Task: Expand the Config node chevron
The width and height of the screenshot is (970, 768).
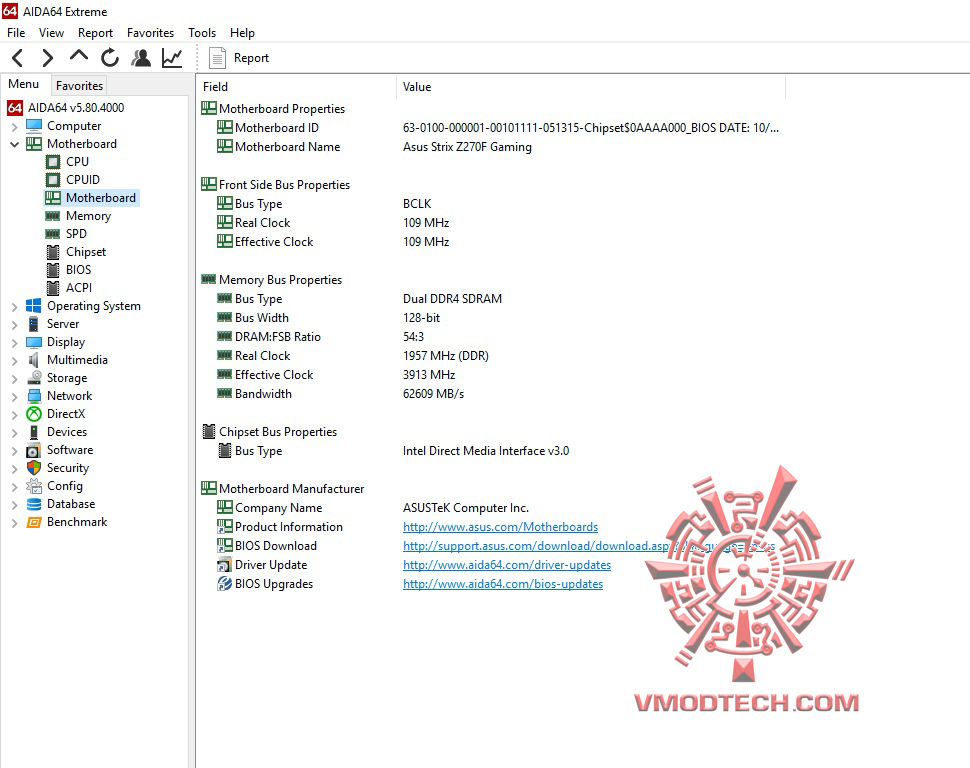Action: click(14, 486)
